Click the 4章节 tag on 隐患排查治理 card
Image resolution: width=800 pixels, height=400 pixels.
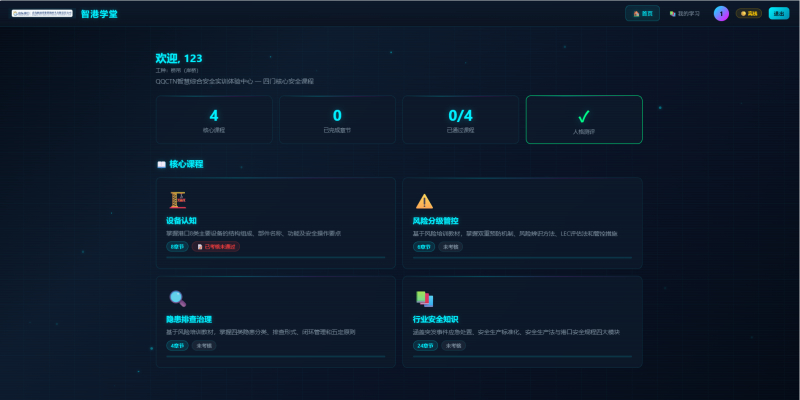(177, 345)
